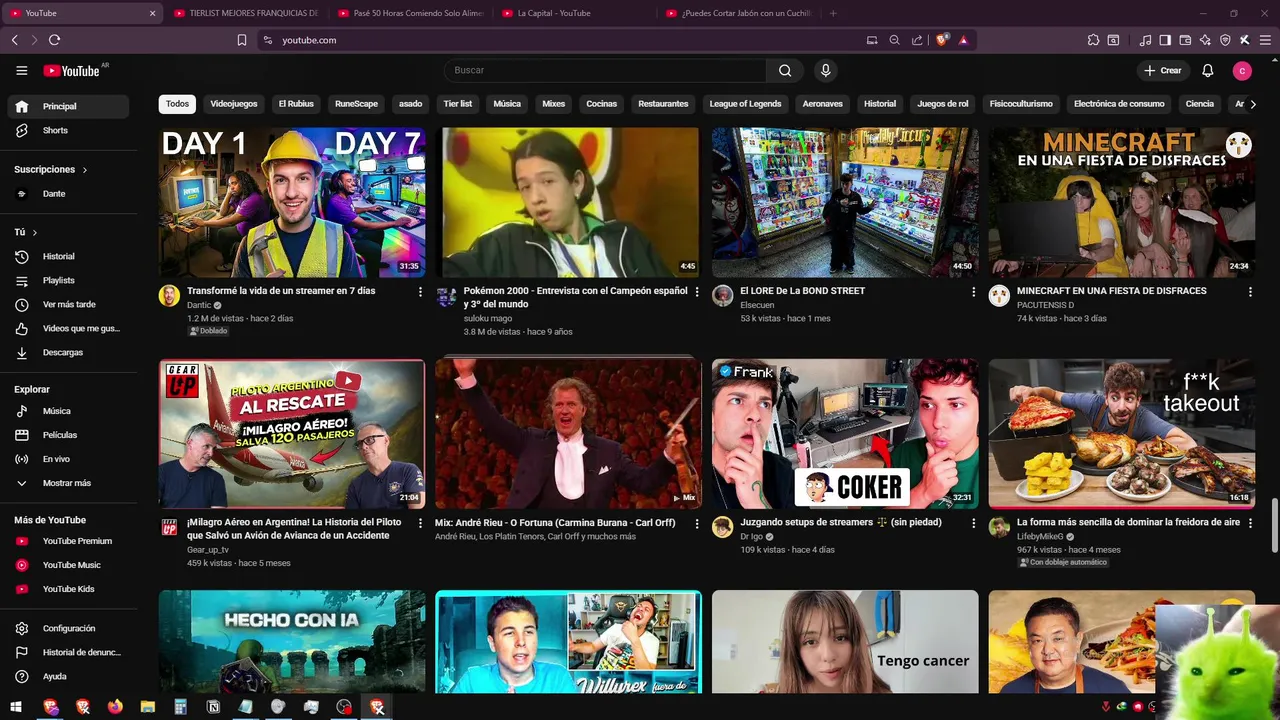Click the share icon in address bar
This screenshot has height=720, width=1280.
[917, 40]
